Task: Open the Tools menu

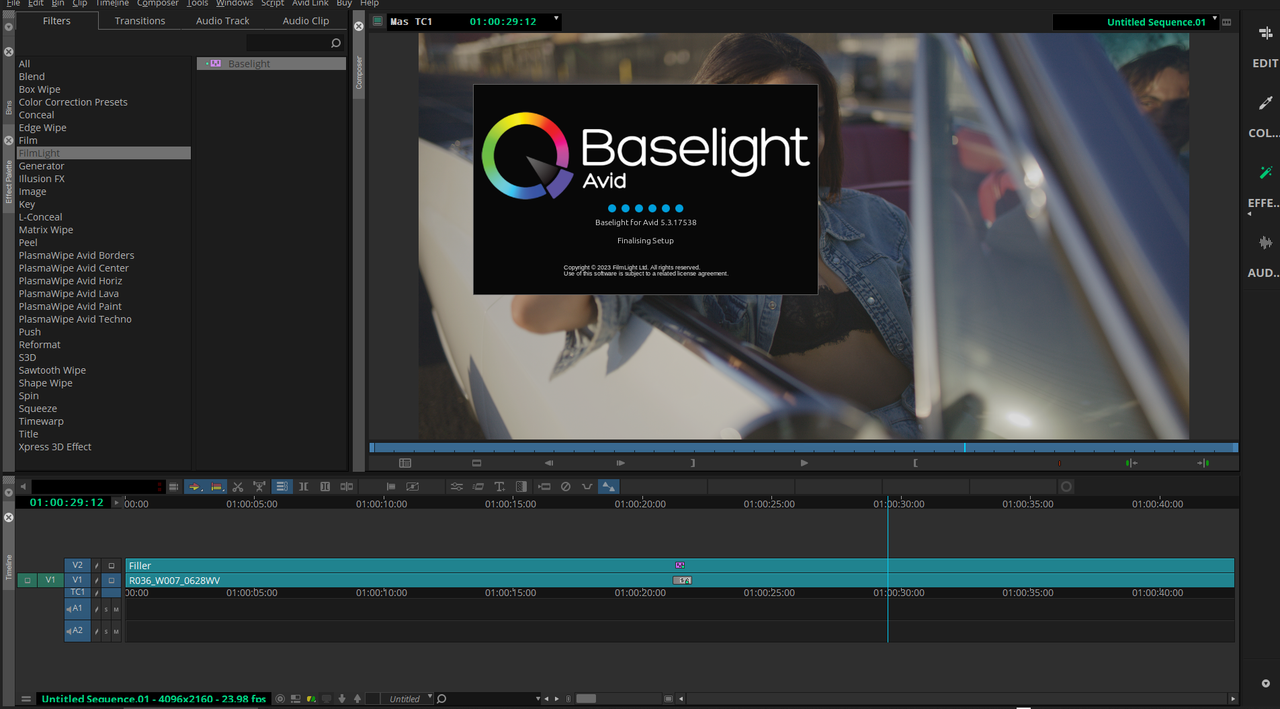Action: point(198,3)
